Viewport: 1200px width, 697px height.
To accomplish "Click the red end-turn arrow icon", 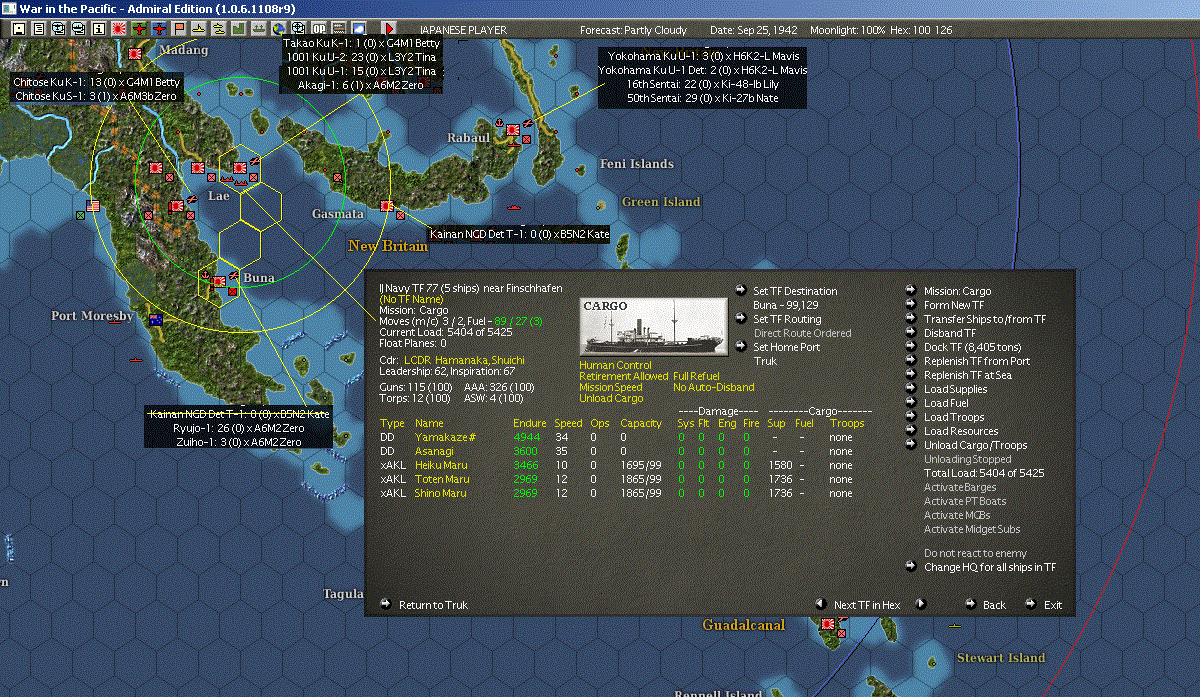I will tap(390, 29).
